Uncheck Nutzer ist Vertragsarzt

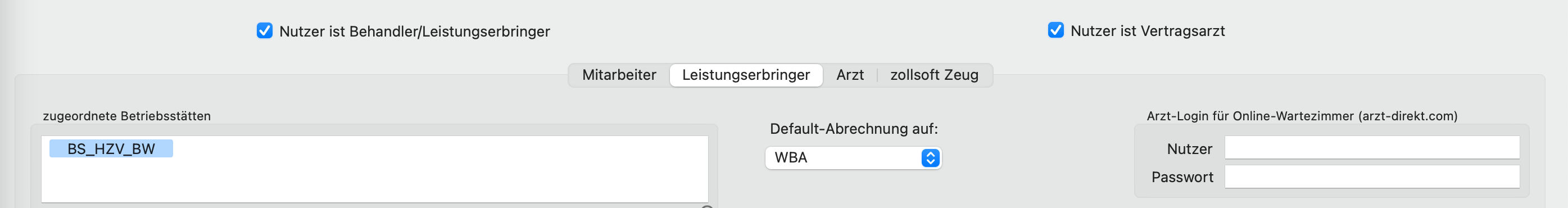[x=1056, y=30]
